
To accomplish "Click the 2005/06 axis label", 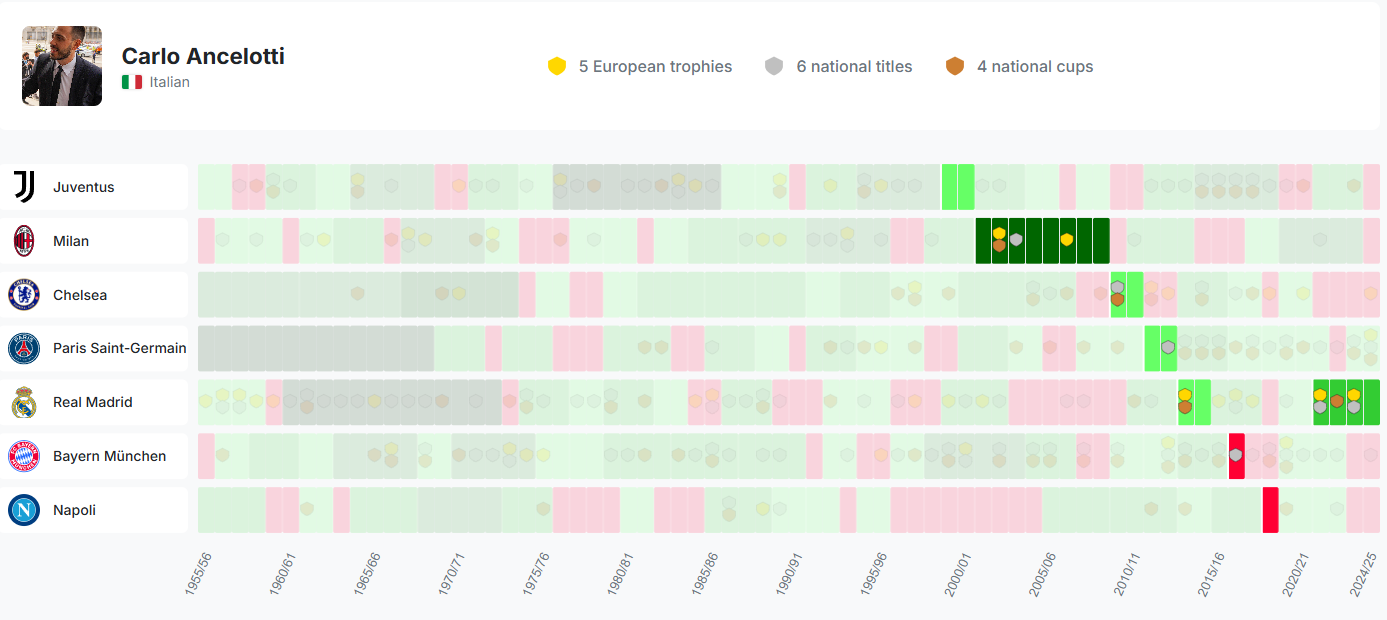I will coord(1043,574).
